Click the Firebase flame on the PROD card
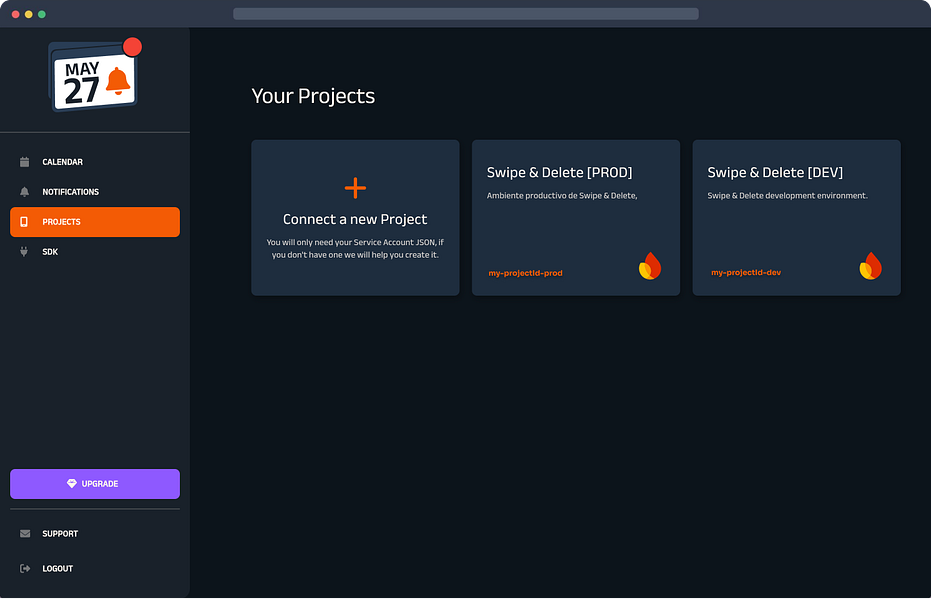This screenshot has width=931, height=600. coord(650,265)
